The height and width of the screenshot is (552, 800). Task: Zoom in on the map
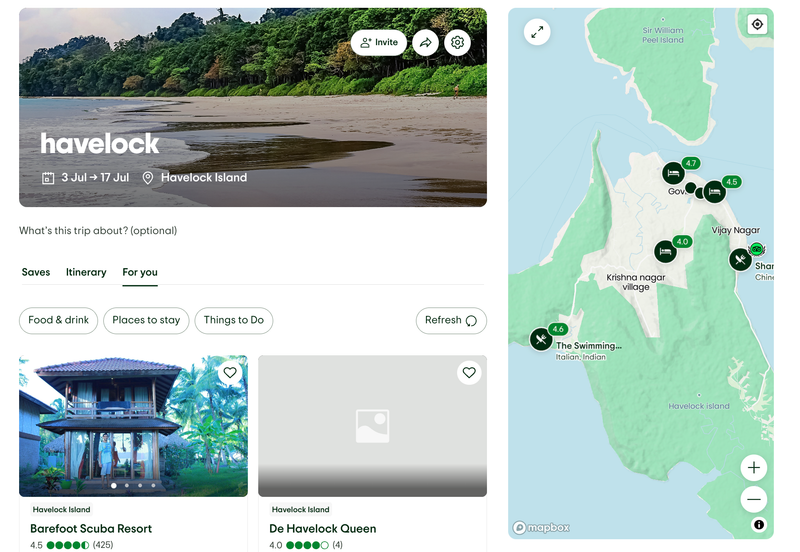coord(754,467)
